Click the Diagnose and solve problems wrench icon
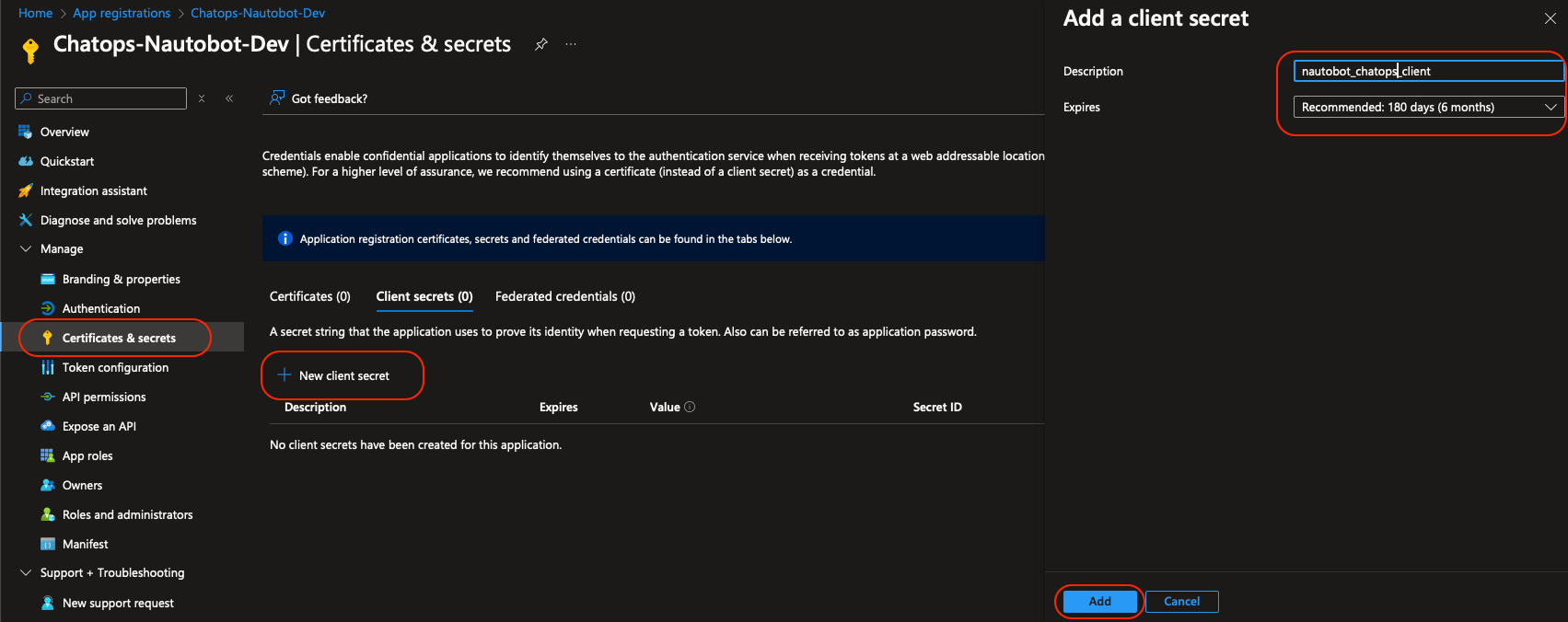This screenshot has height=622, width=1568. point(25,220)
